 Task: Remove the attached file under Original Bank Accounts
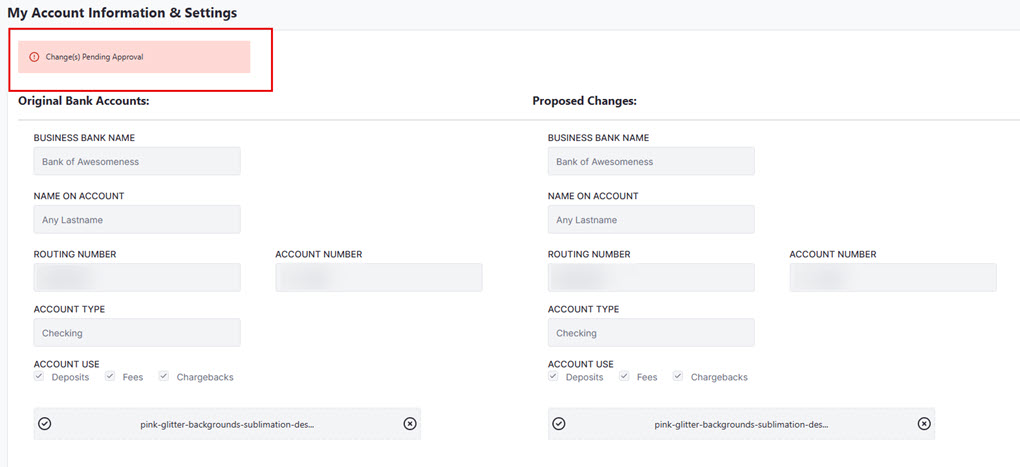click(x=410, y=424)
